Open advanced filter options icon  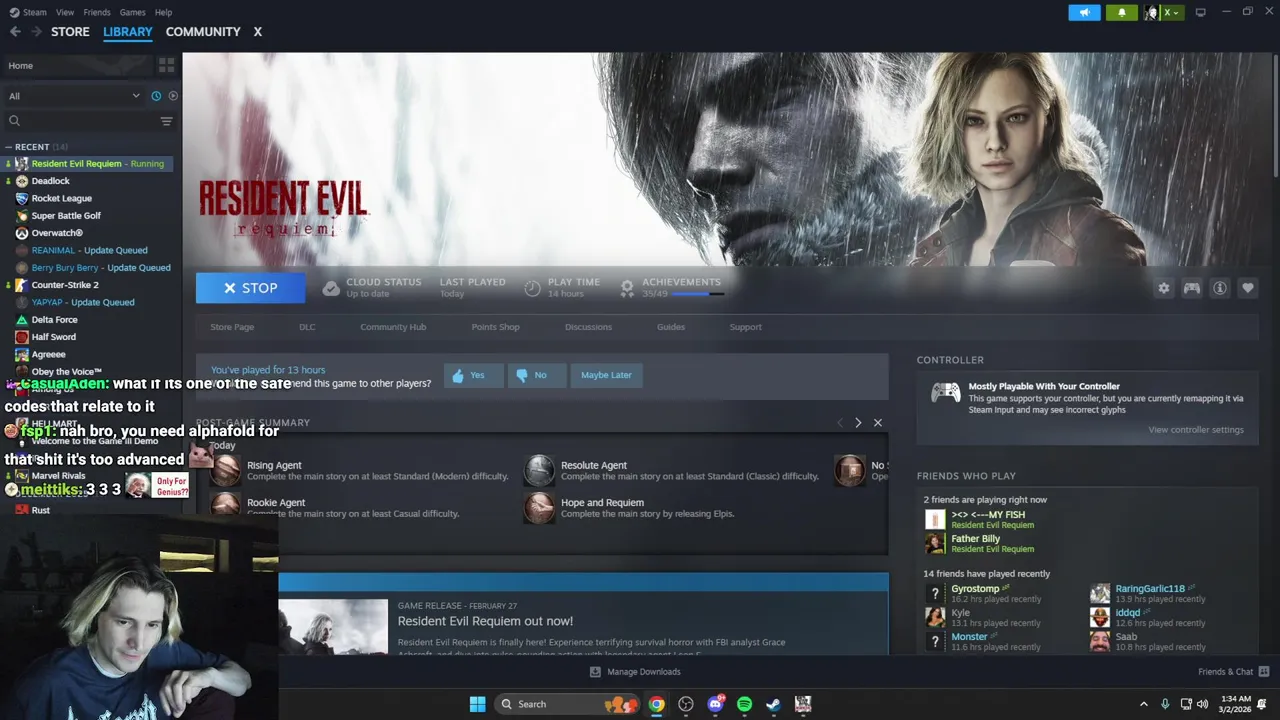[166, 121]
